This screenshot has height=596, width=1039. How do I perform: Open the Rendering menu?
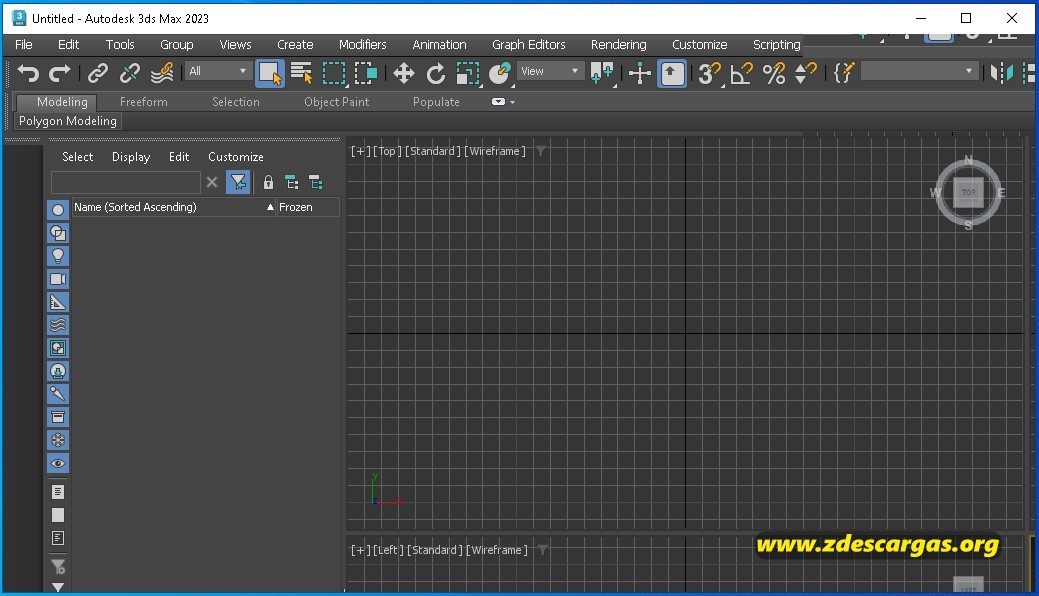coord(618,44)
